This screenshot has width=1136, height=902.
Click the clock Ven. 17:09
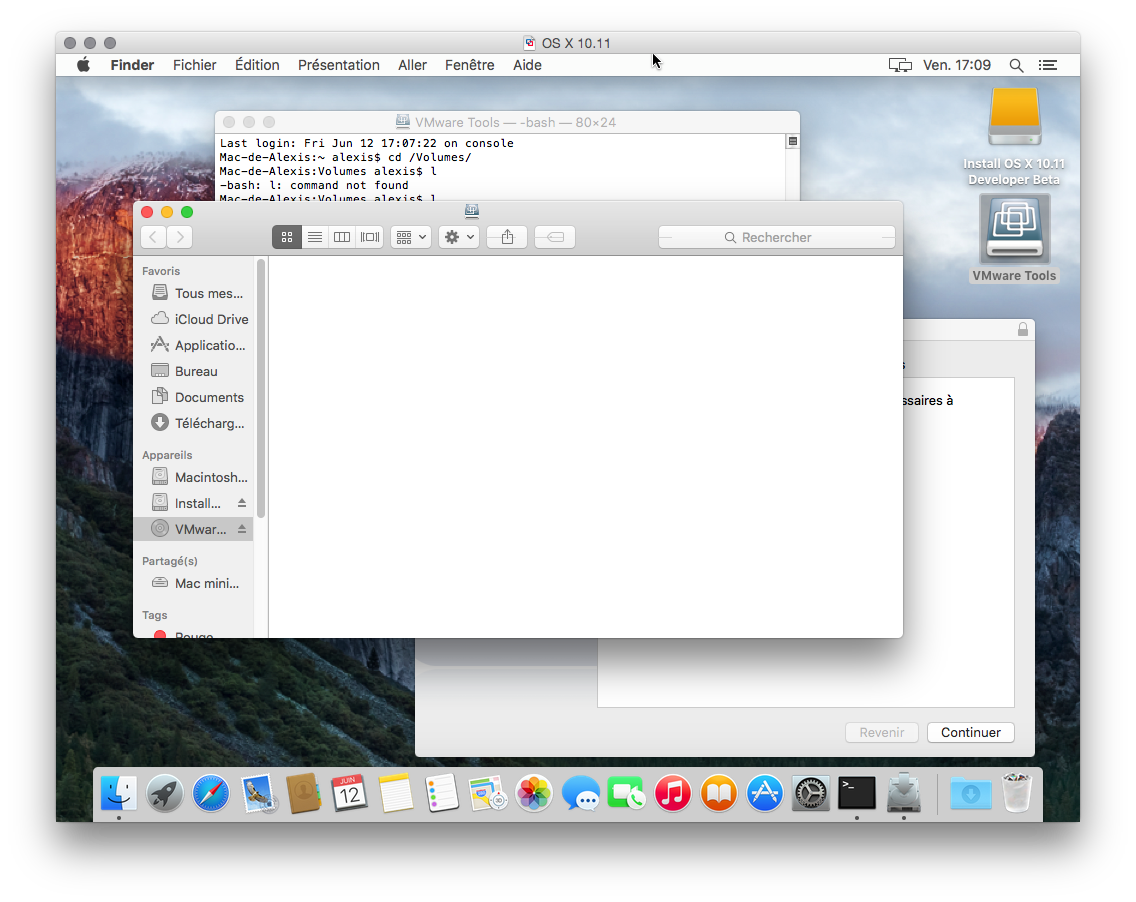[956, 65]
